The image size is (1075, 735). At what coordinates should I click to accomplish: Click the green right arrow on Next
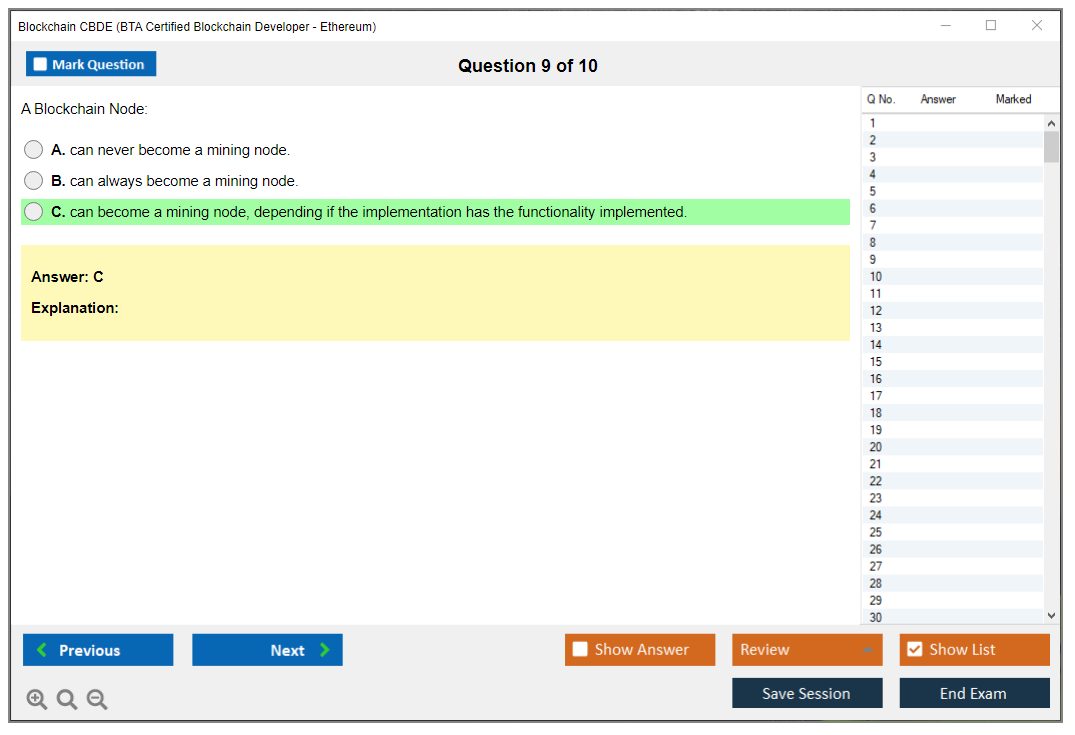click(x=324, y=650)
